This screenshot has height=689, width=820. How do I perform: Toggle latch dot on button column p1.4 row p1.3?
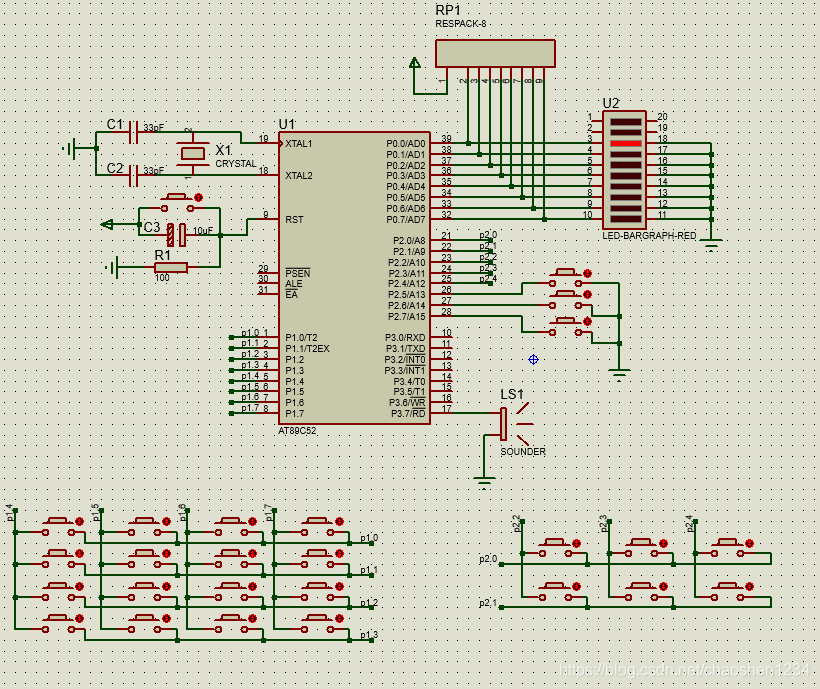(79, 618)
